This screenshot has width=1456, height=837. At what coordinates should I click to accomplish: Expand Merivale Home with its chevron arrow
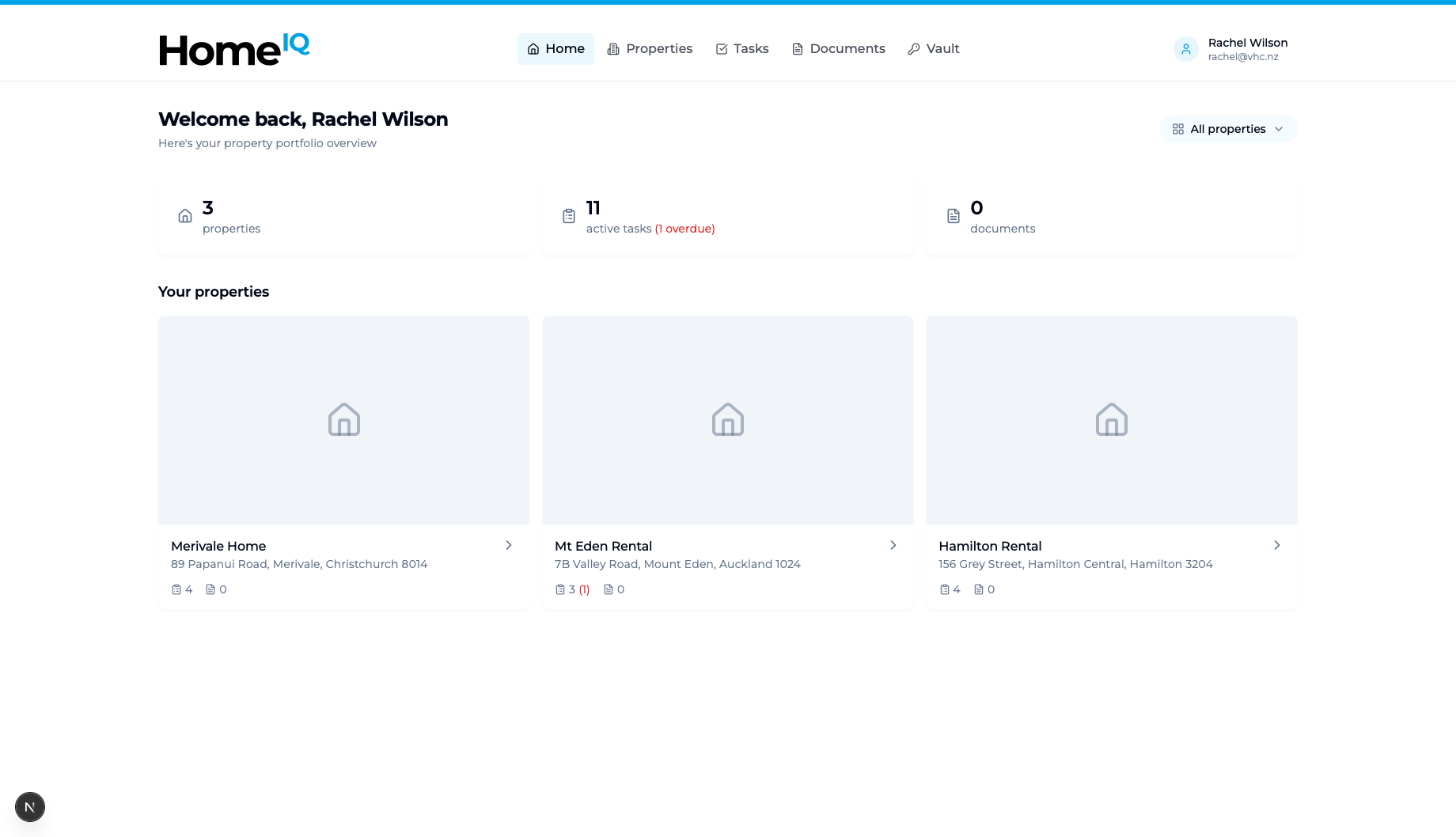point(508,545)
